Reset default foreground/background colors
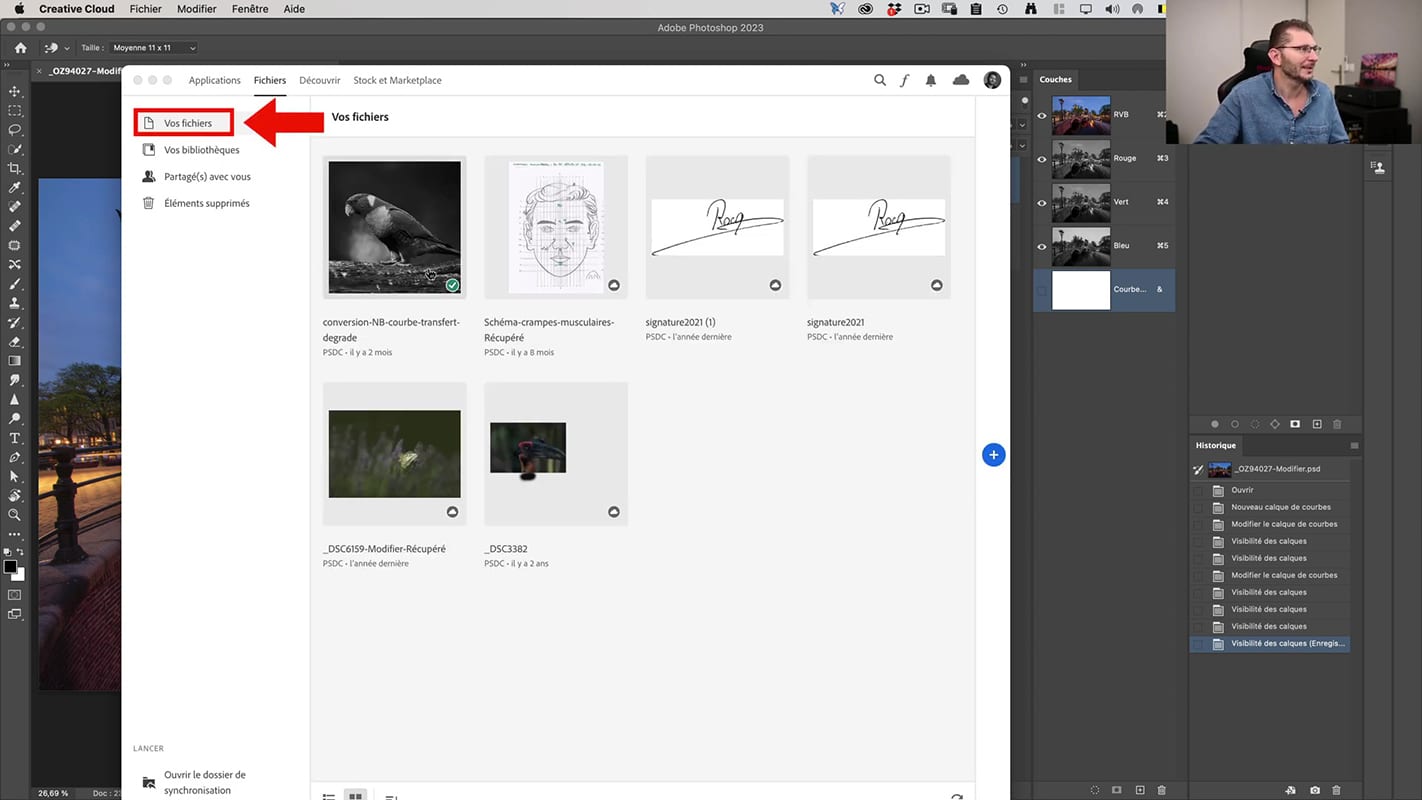The image size is (1422, 800). pos(7,552)
